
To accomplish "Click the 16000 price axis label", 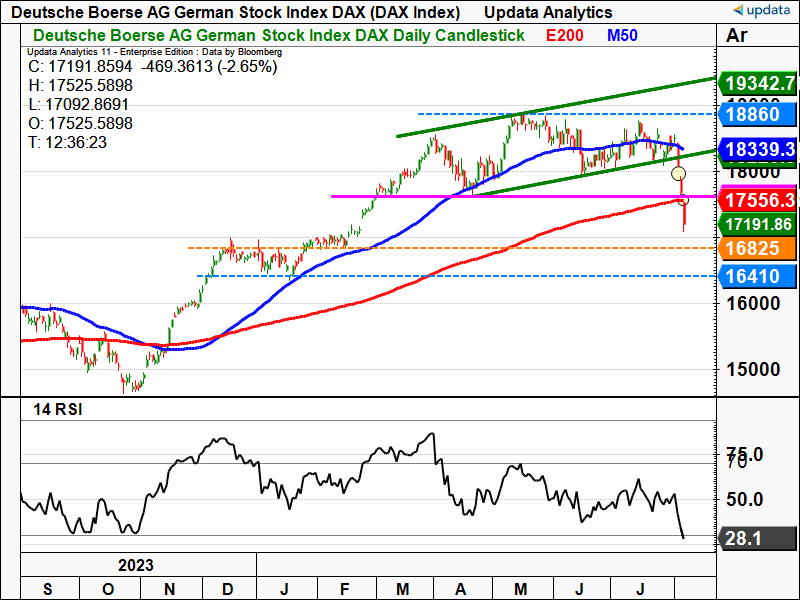I will tap(754, 304).
